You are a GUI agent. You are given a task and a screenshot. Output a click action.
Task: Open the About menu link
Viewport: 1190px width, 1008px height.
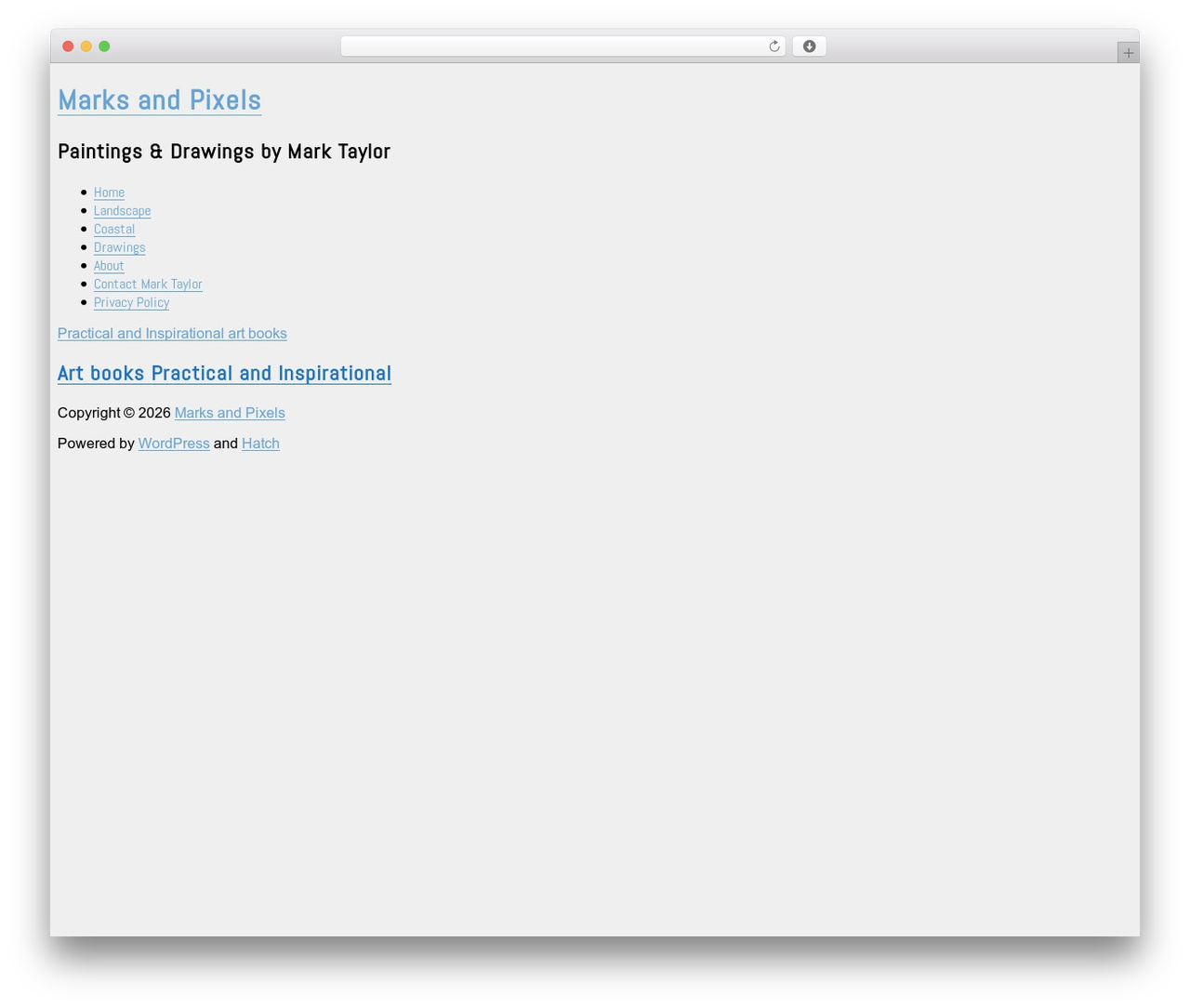click(x=109, y=266)
